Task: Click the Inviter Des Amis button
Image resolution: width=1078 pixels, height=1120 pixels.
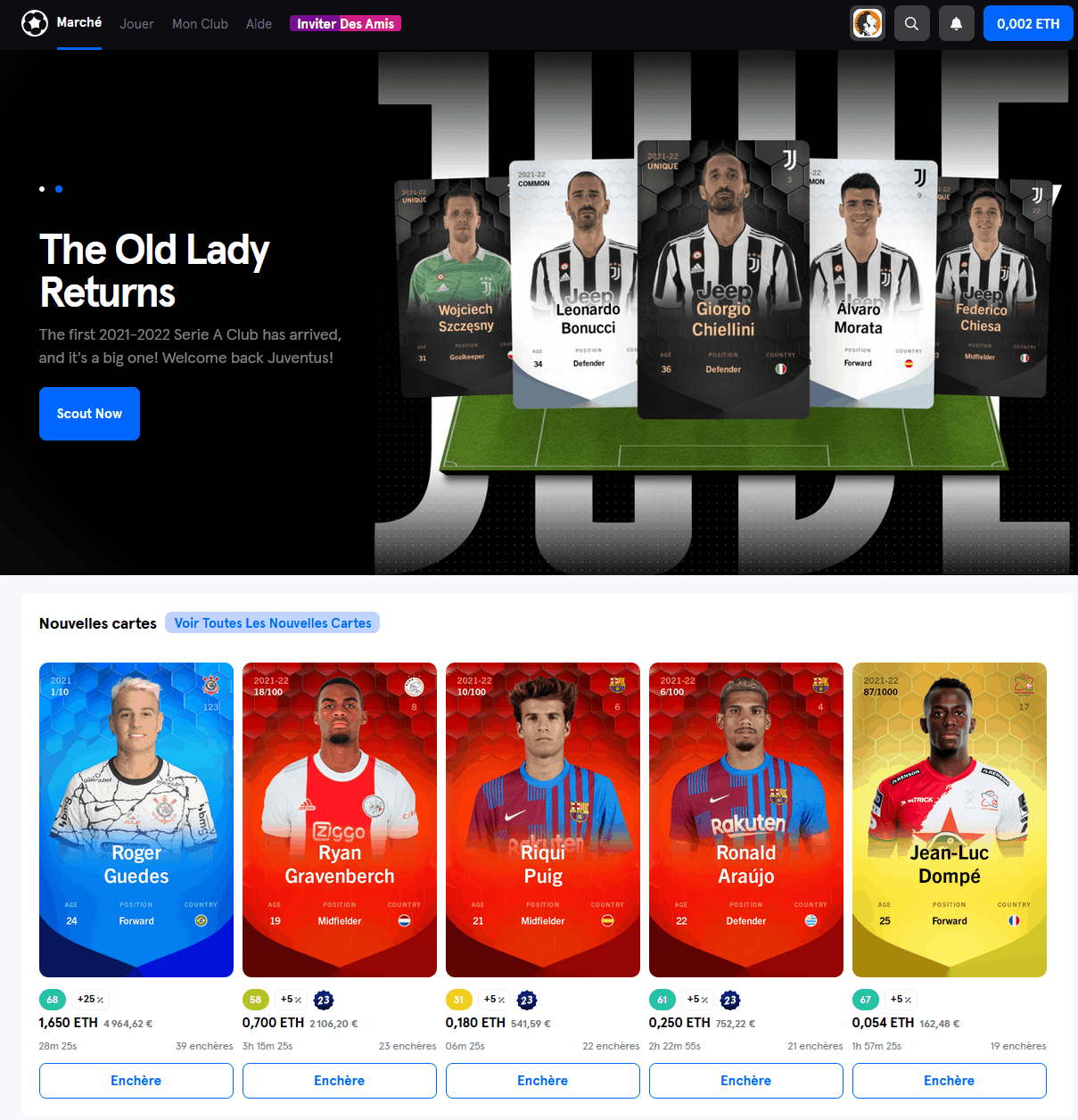Action: (x=345, y=24)
